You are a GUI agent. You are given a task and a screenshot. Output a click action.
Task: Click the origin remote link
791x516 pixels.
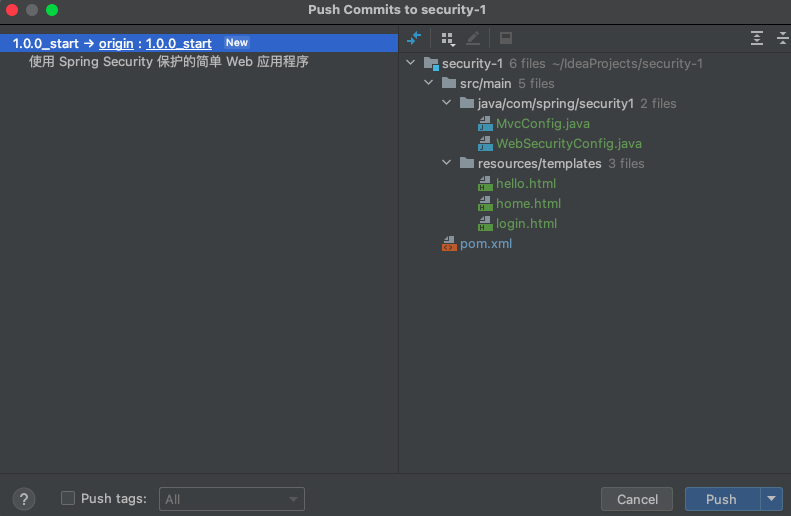116,43
